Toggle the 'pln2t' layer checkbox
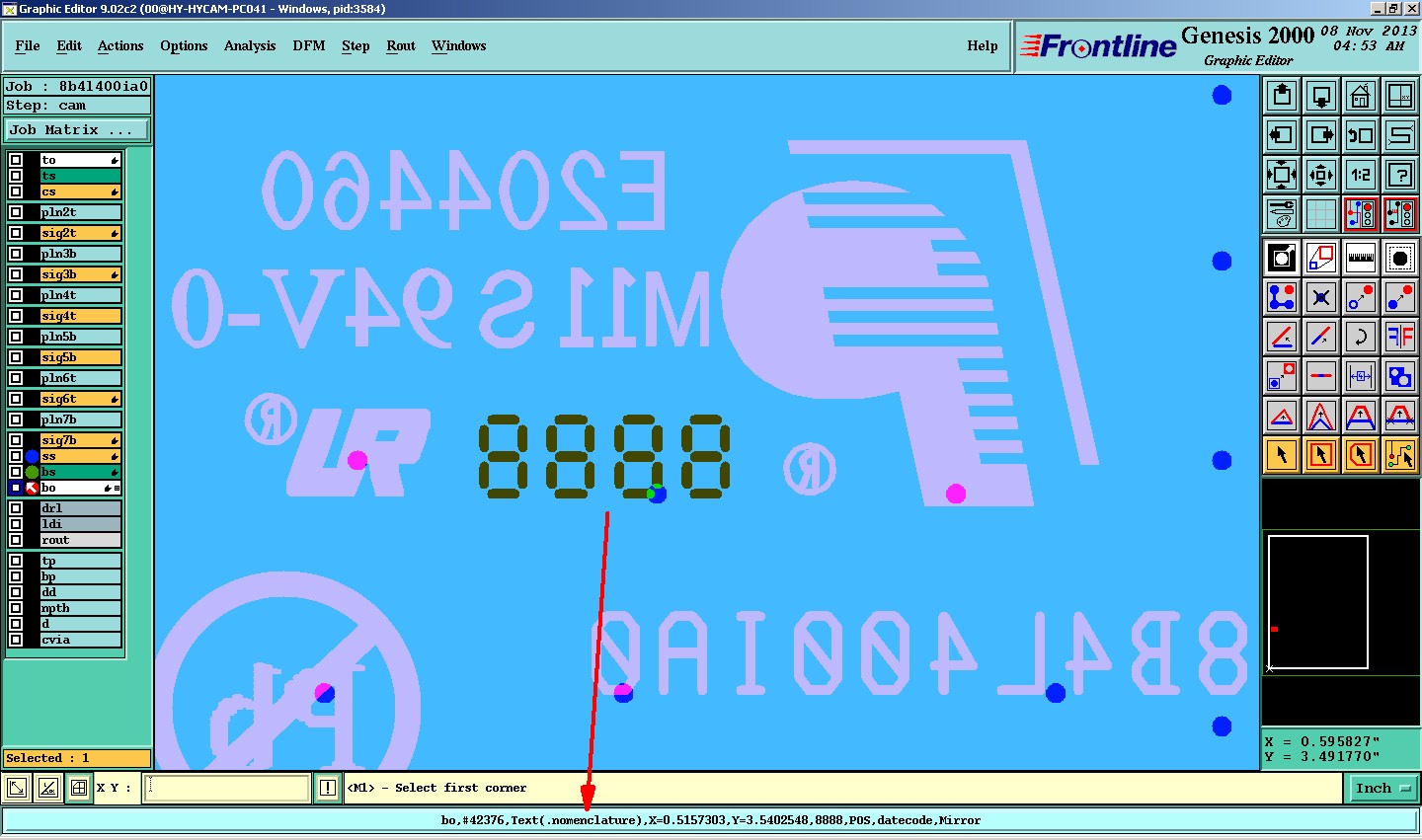 (x=16, y=212)
